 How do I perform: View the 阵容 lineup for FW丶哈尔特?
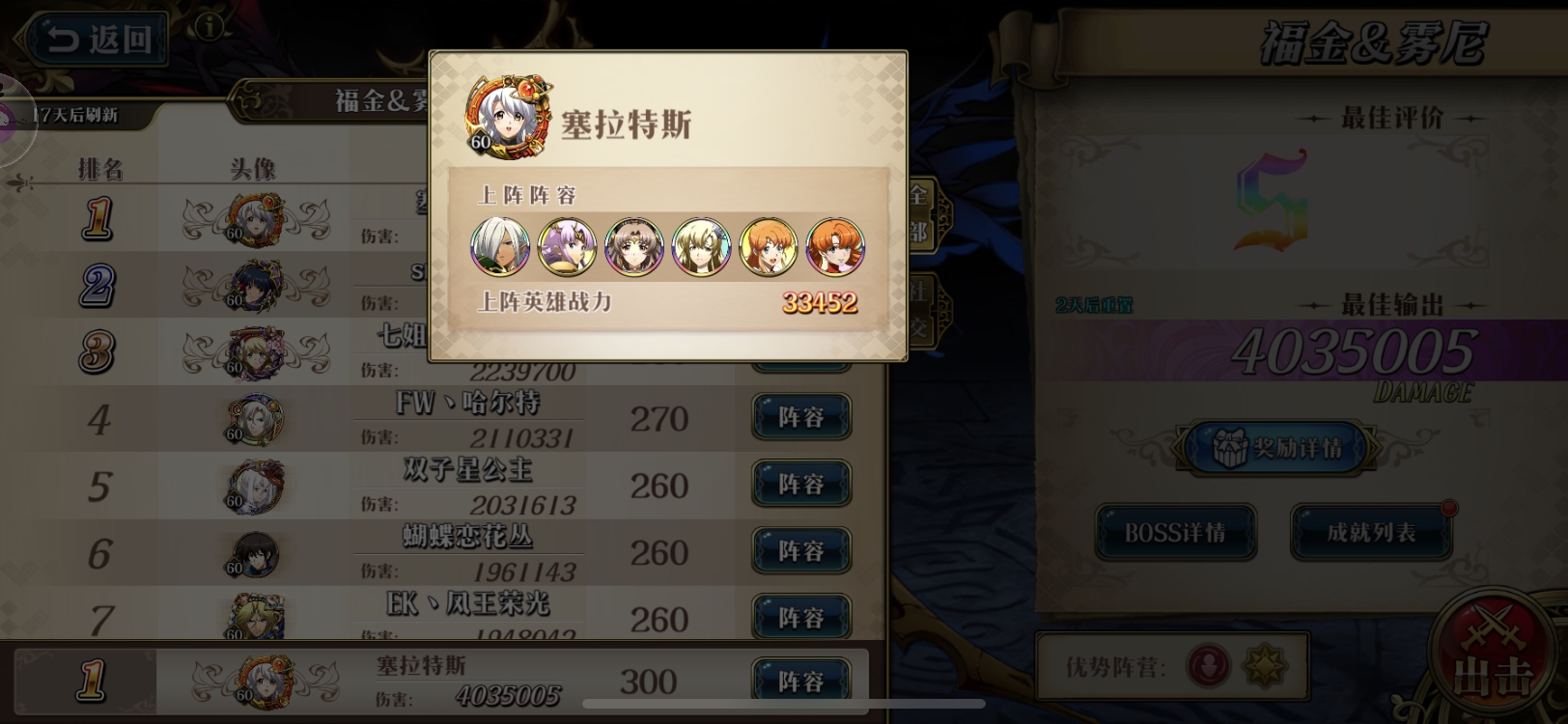801,417
